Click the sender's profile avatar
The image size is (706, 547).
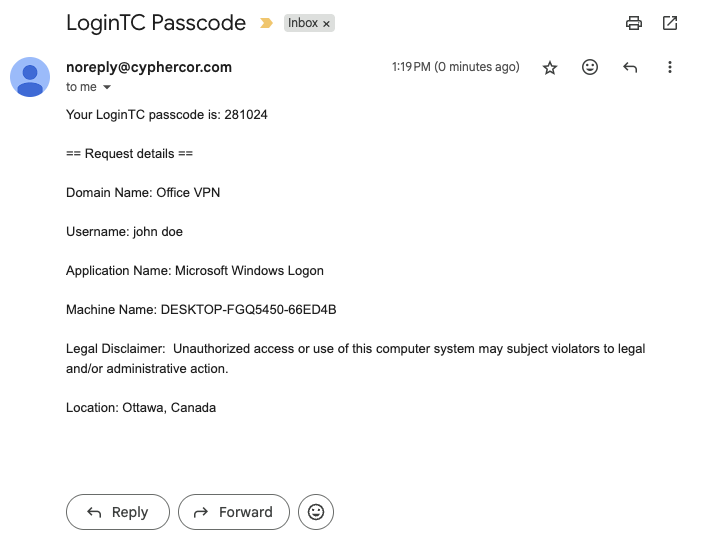[x=30, y=77]
